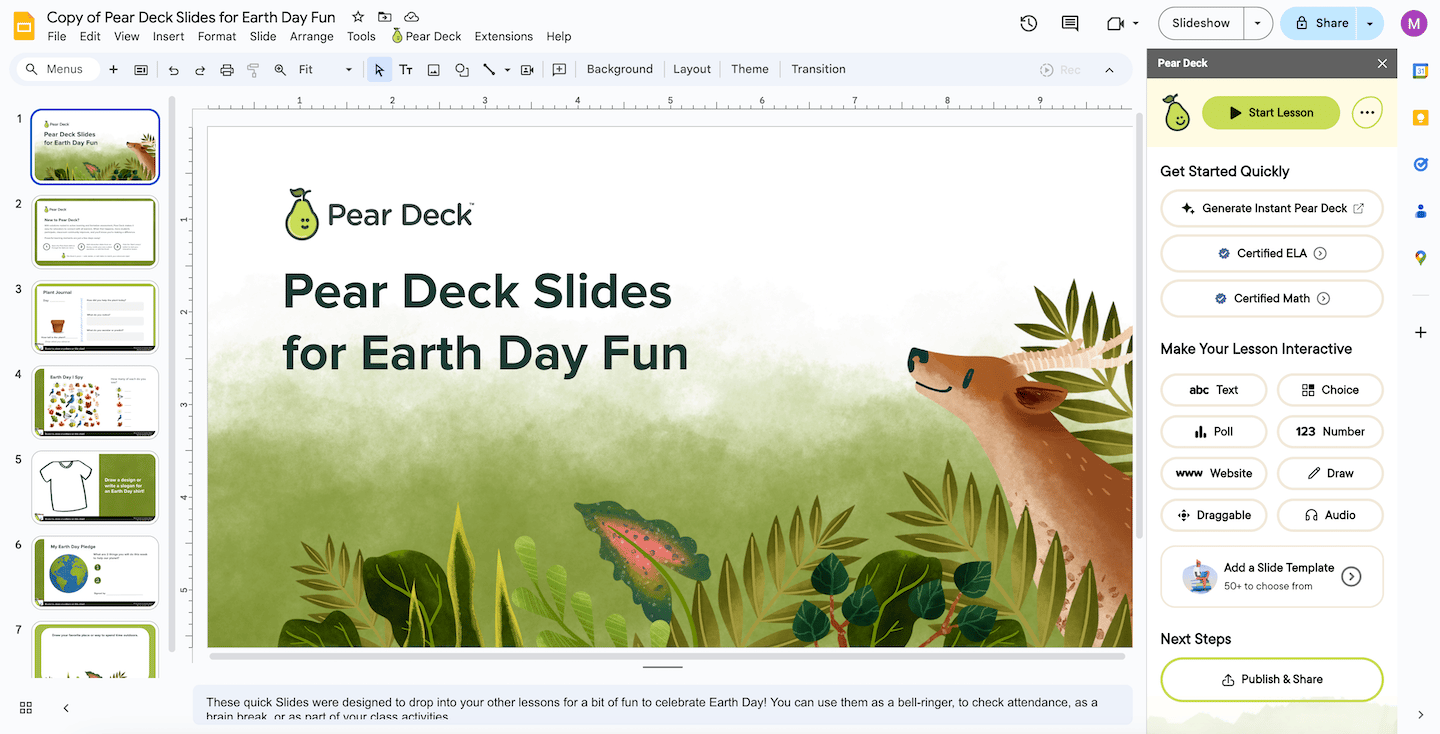Collapse the toolbar with the up chevron

click(x=1109, y=70)
